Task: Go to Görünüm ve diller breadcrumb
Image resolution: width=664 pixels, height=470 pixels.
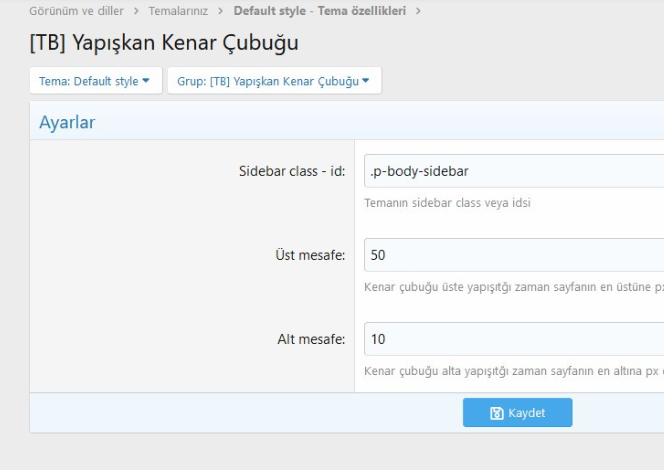Action: point(76,11)
